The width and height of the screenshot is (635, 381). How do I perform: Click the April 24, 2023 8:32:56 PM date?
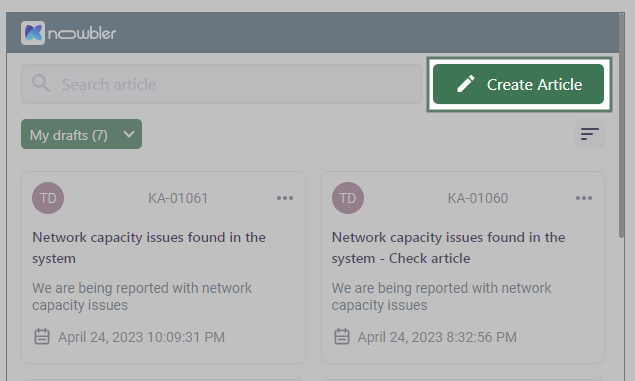[437, 337]
